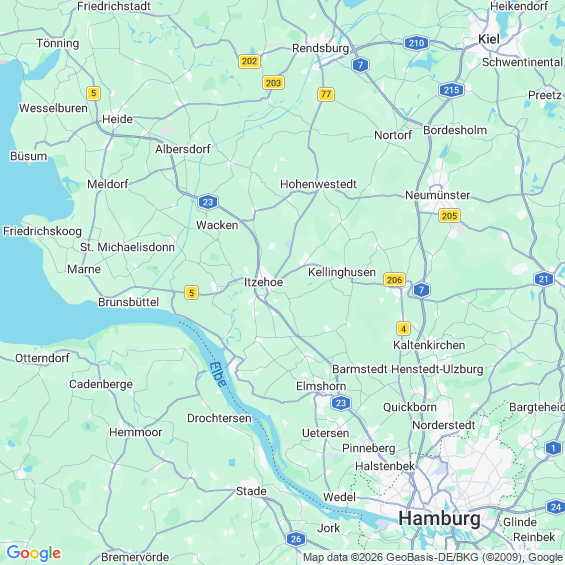Viewport: 565px width, 565px height.
Task: Click the A 23 shield near Elmshorn
Action: 341,403
